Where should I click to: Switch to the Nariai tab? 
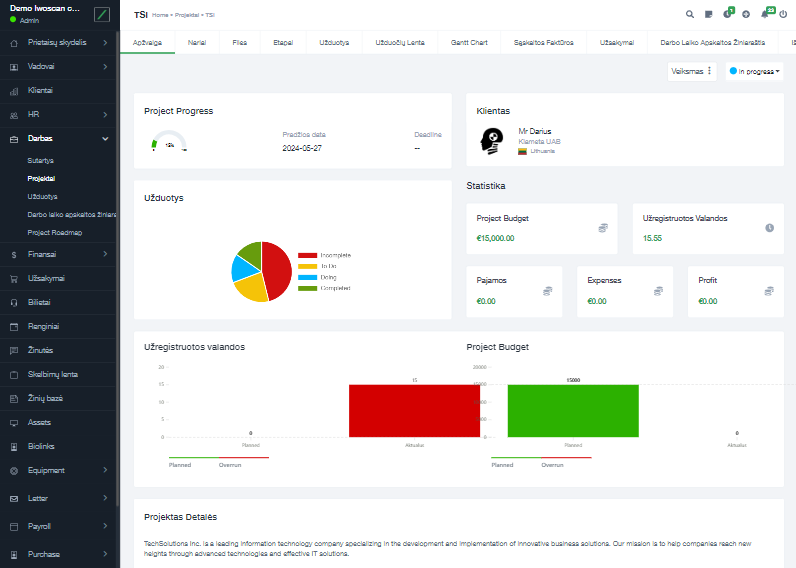(197, 43)
